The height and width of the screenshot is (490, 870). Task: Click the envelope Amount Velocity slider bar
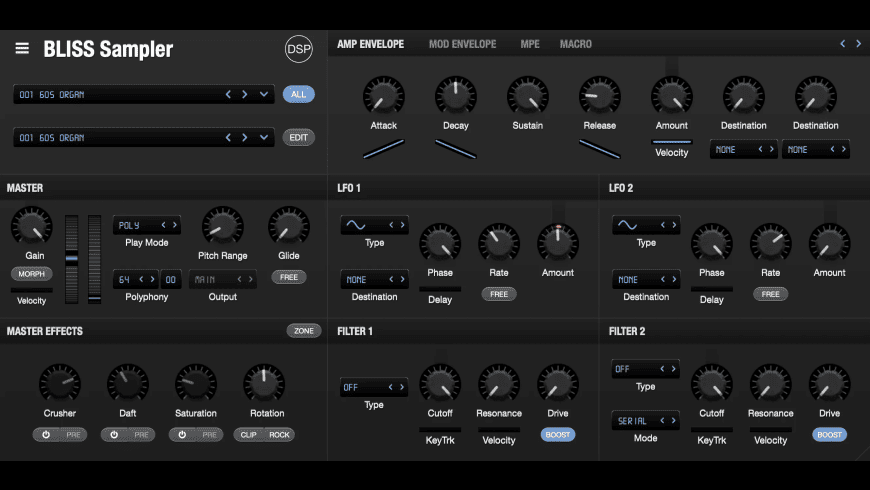click(671, 142)
